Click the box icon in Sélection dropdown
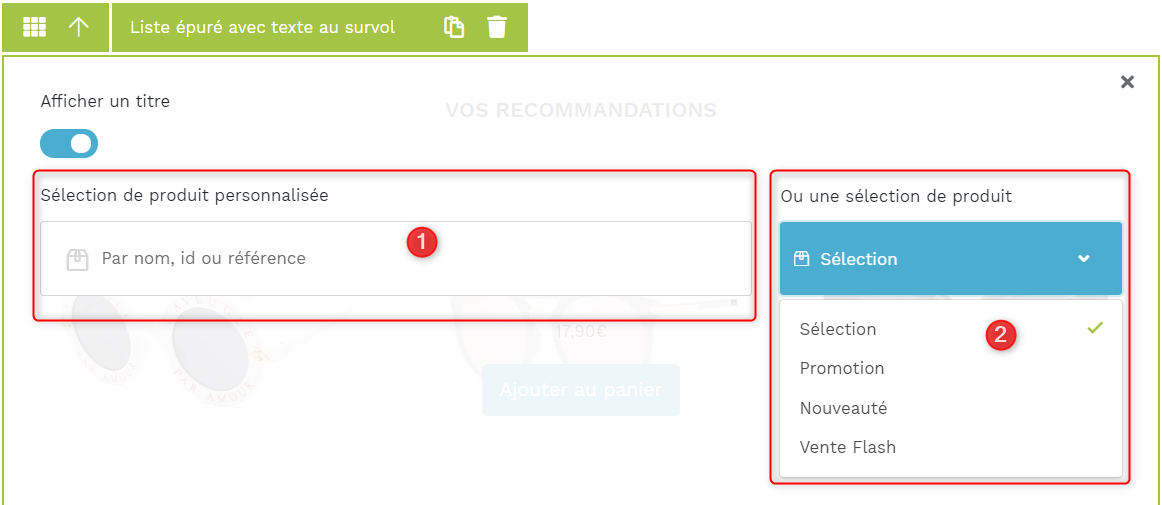Screen dimensions: 1162x505 801,259
